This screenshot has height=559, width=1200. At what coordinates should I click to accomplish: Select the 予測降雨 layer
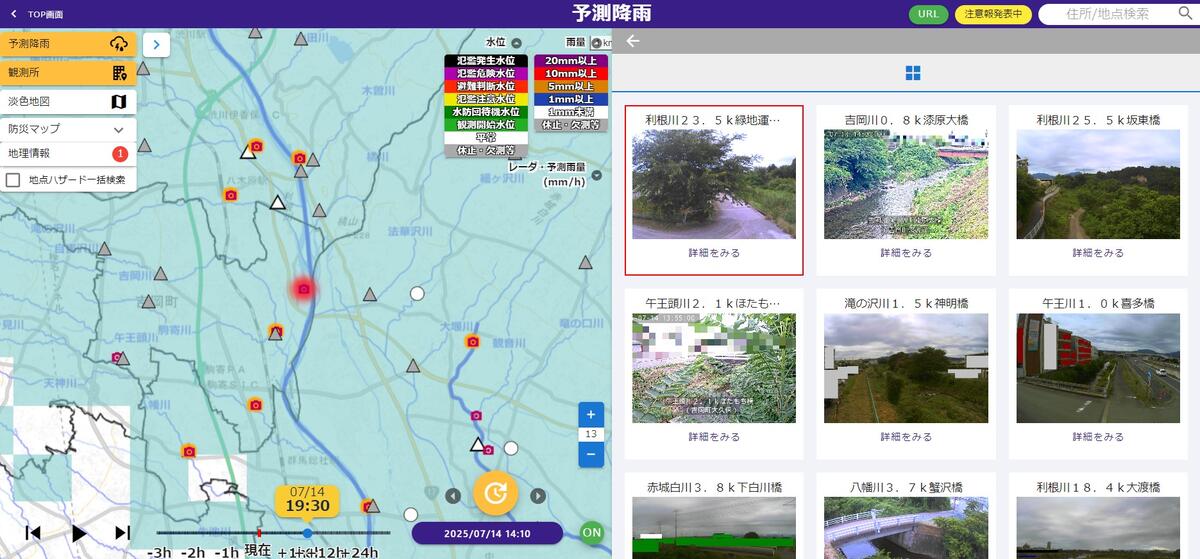68,44
